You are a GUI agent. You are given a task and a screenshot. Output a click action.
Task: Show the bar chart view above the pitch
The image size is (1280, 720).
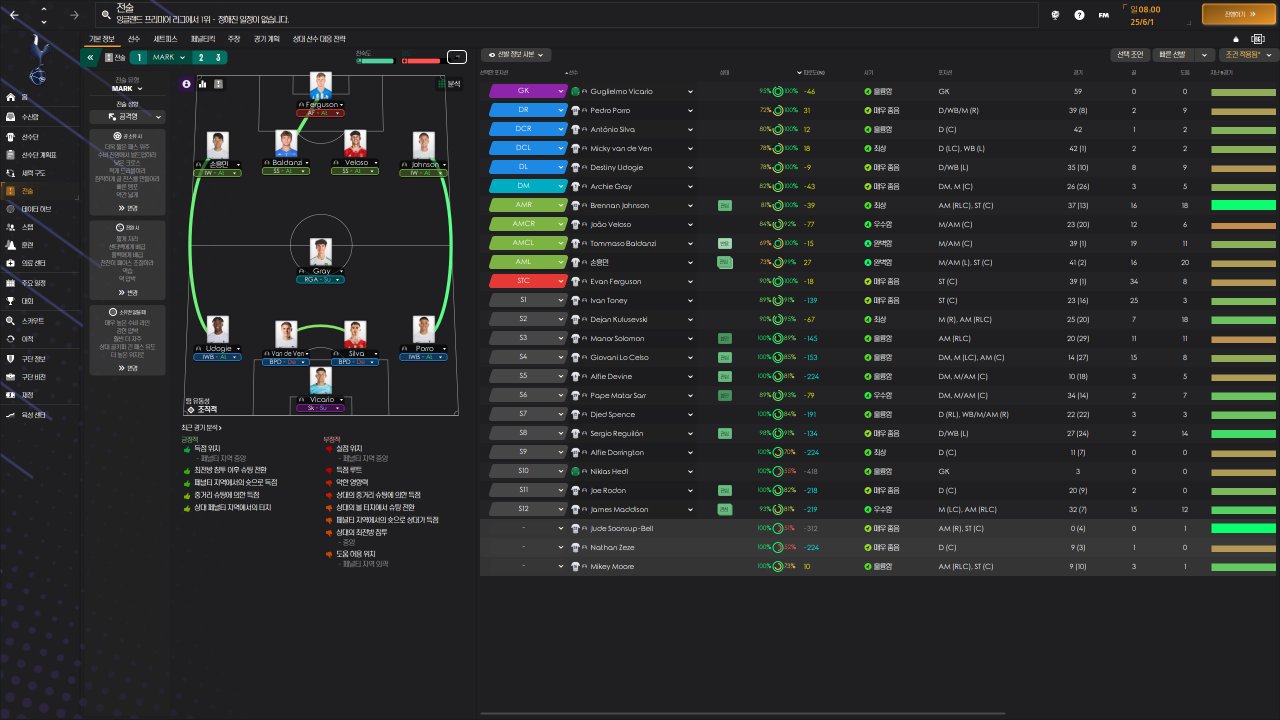tap(202, 84)
